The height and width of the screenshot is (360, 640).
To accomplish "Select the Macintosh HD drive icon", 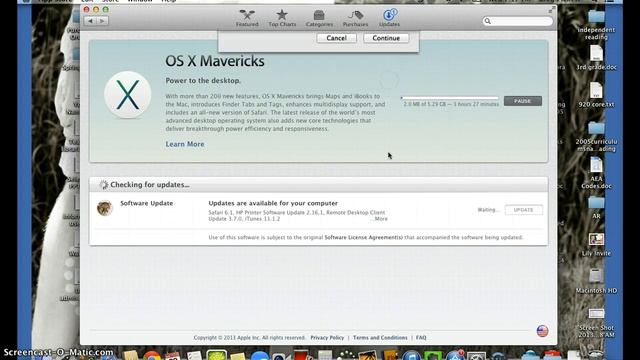I will pos(596,281).
